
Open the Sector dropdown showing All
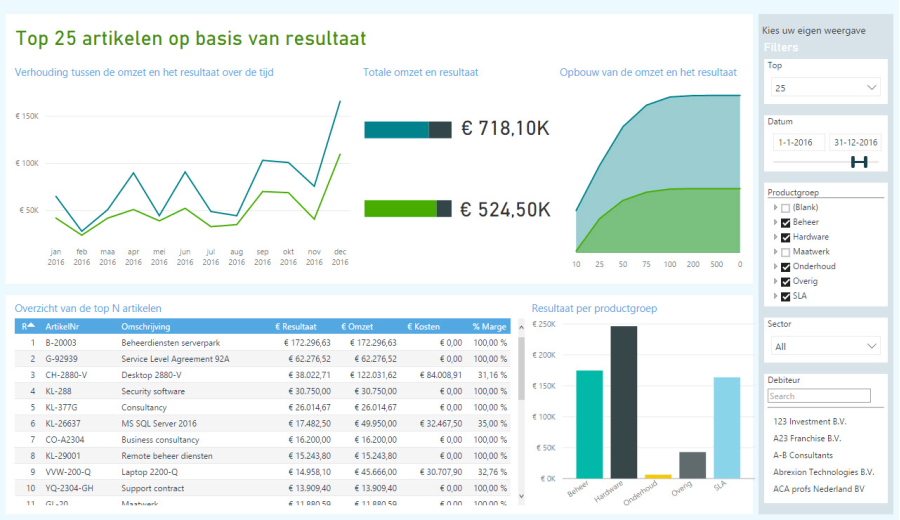[x=824, y=346]
